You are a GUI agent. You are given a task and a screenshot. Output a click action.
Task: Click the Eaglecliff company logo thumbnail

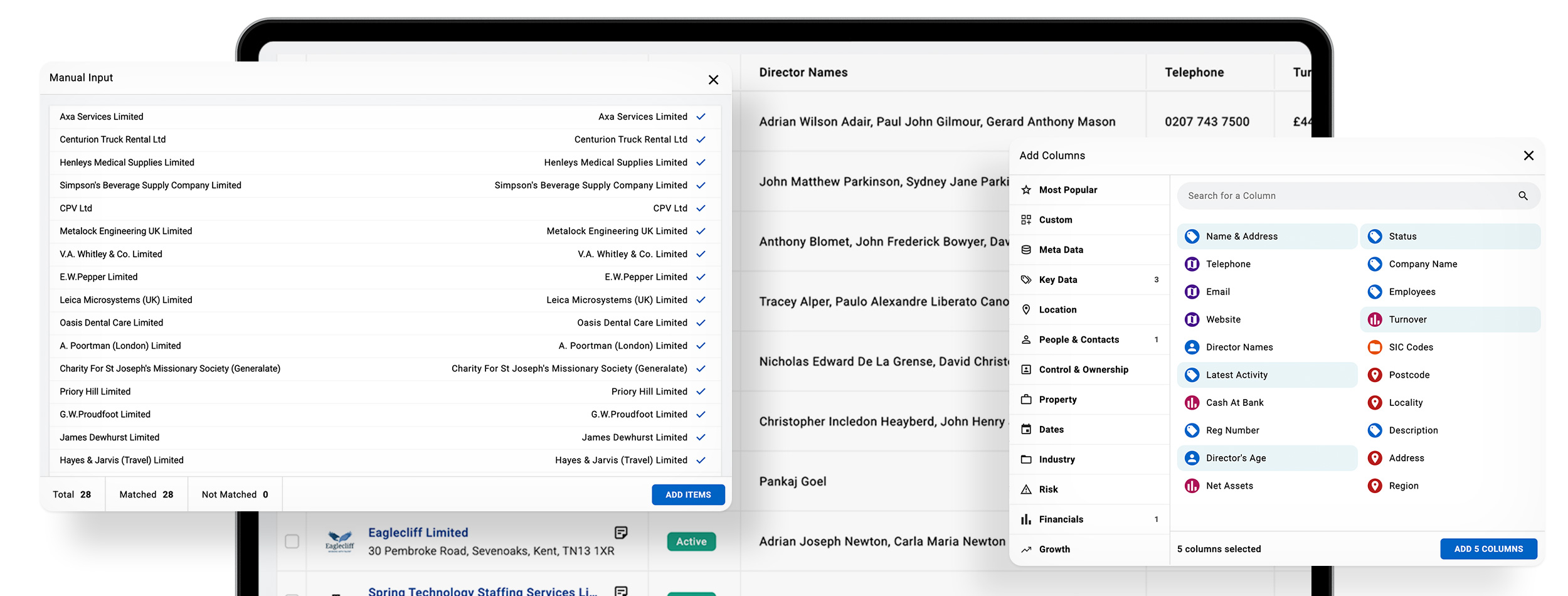coord(340,541)
